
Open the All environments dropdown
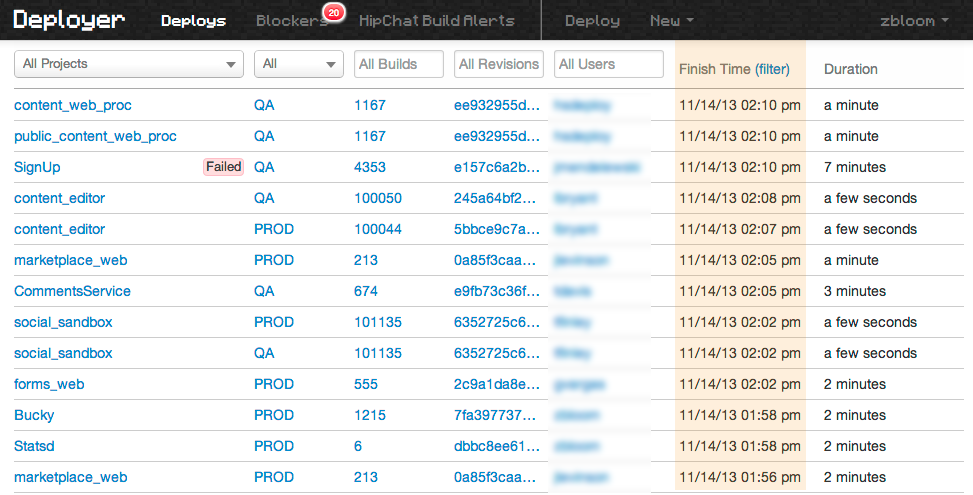tap(298, 64)
